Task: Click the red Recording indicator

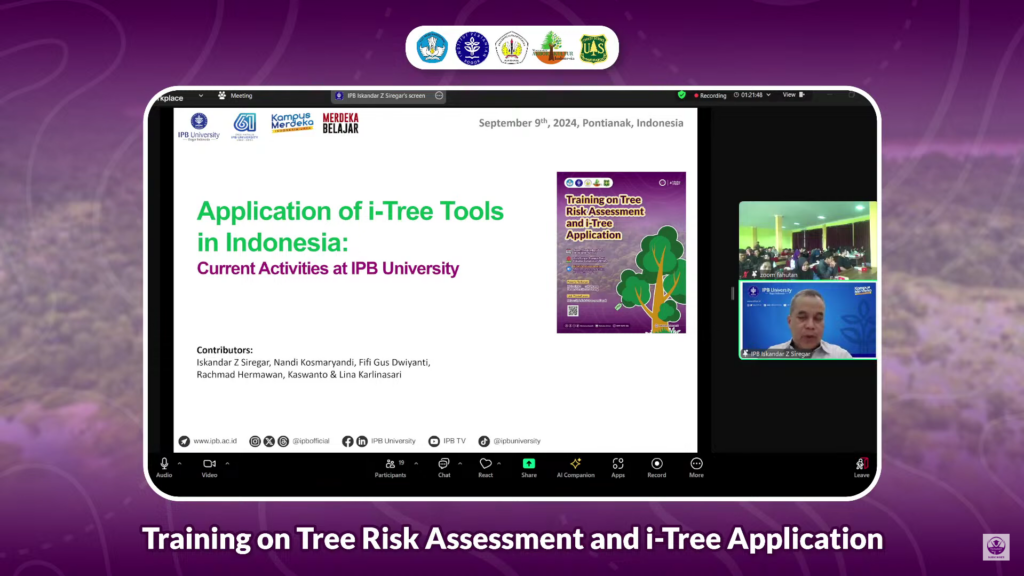Action: click(710, 95)
